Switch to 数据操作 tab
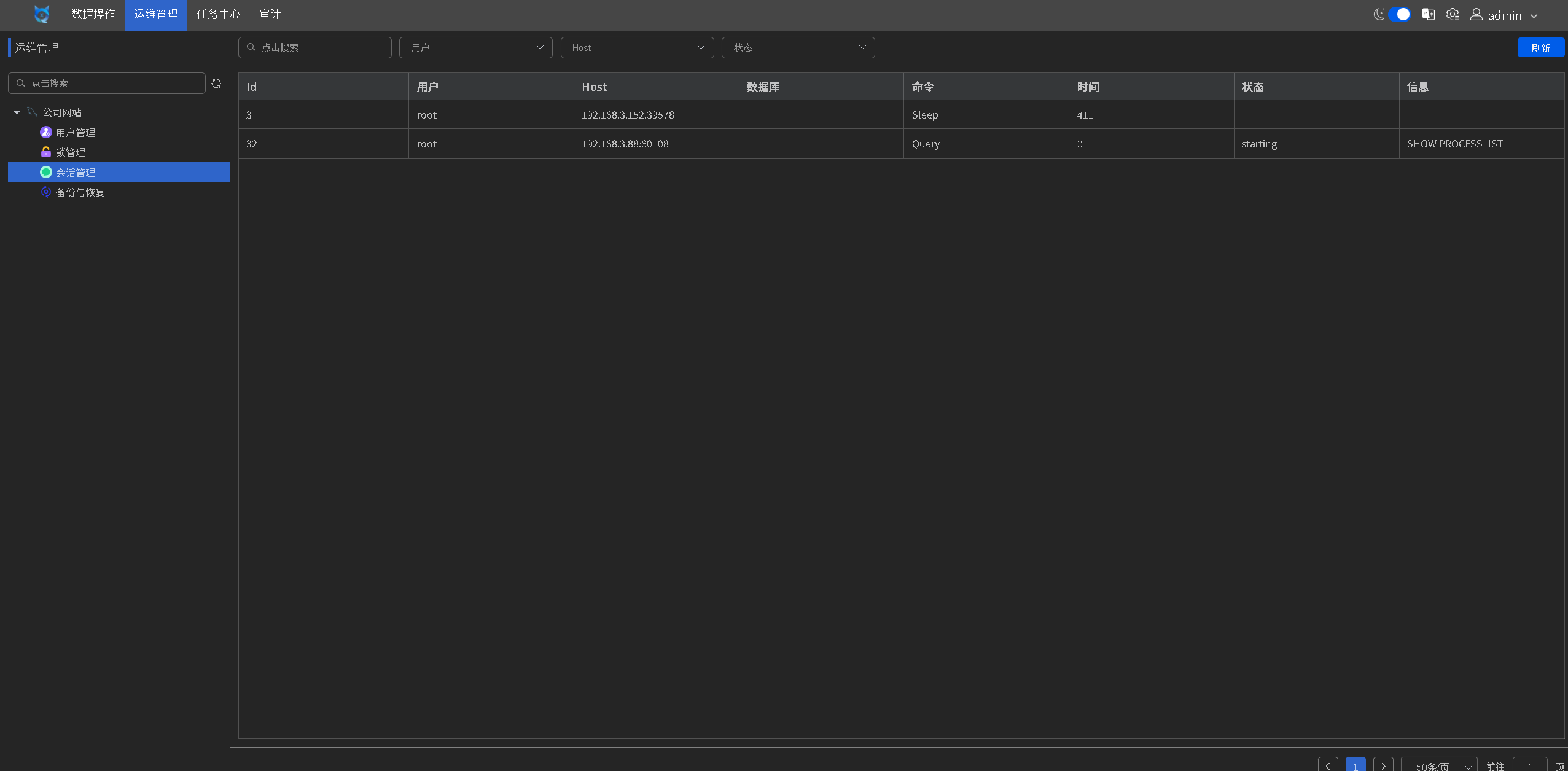The height and width of the screenshot is (771, 1568). point(93,14)
